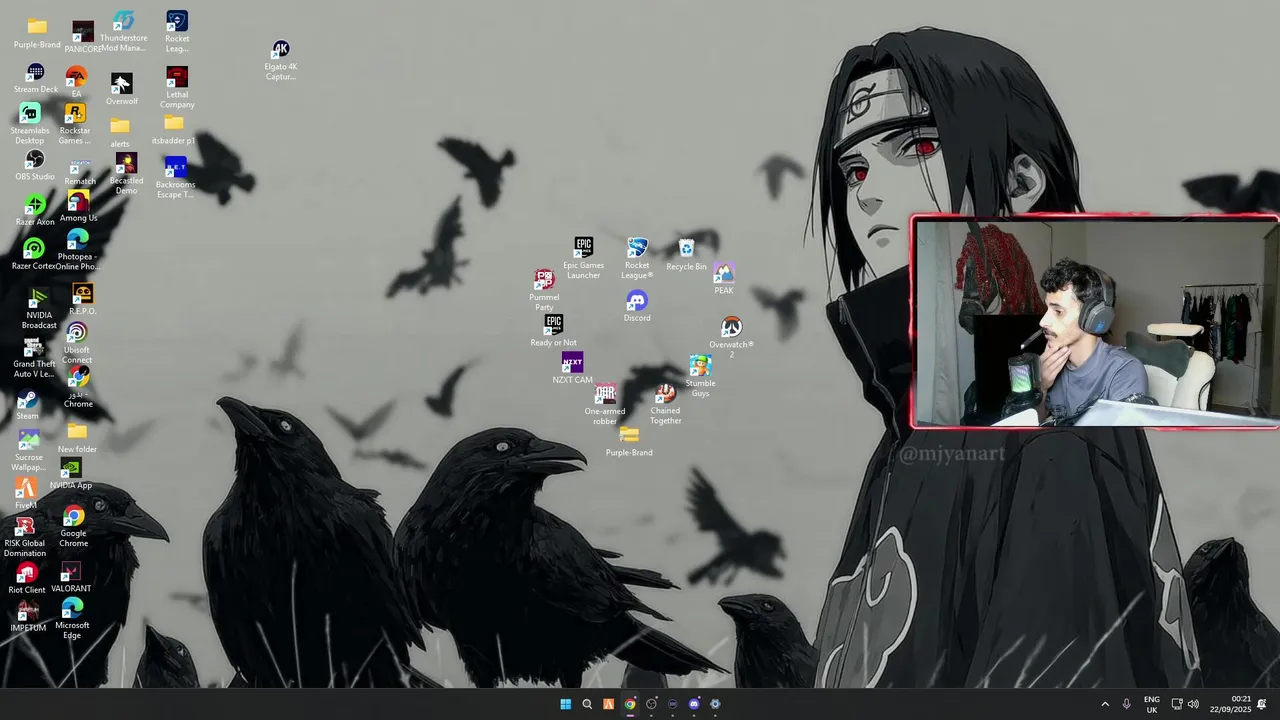Screen dimensions: 1280x720
Task: Select the Ready or Not shortcut
Action: pyautogui.click(x=554, y=331)
